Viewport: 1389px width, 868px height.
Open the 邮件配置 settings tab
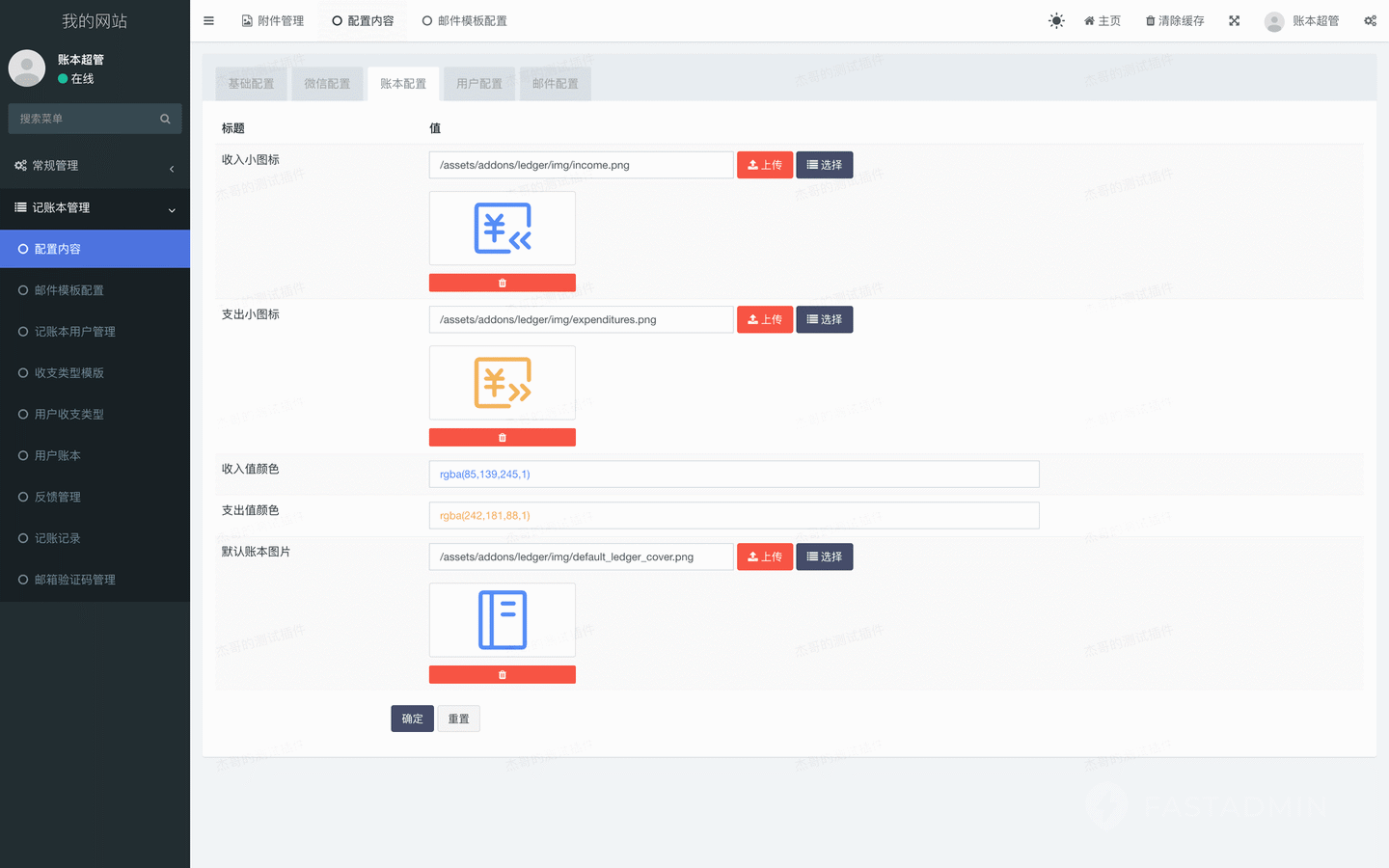pyautogui.click(x=555, y=84)
